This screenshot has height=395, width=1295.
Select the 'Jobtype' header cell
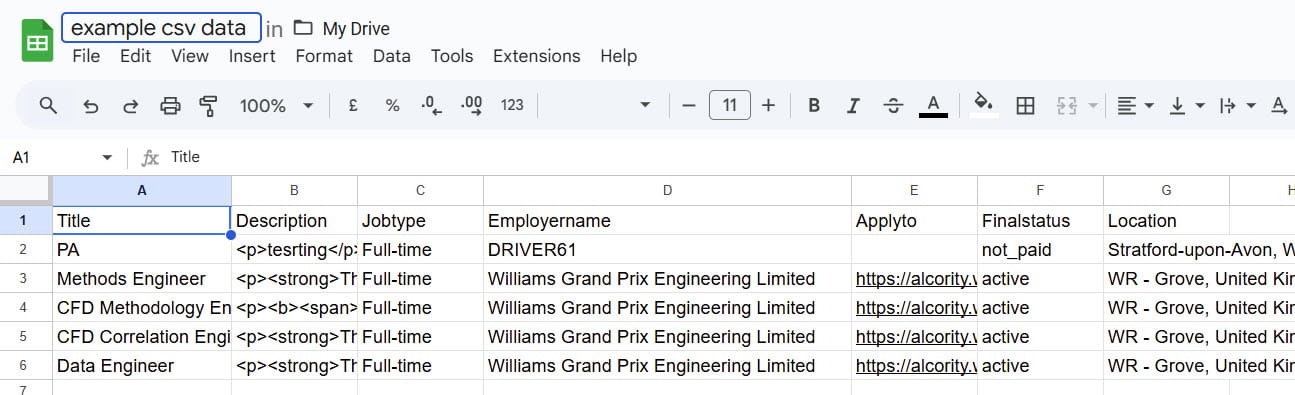420,221
